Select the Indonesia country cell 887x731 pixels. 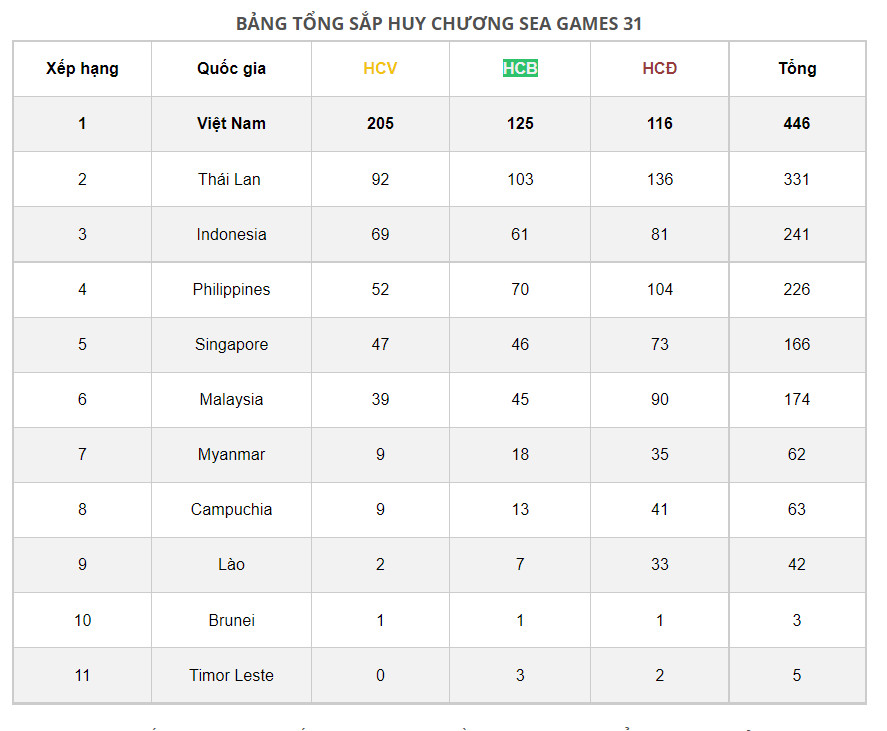231,234
